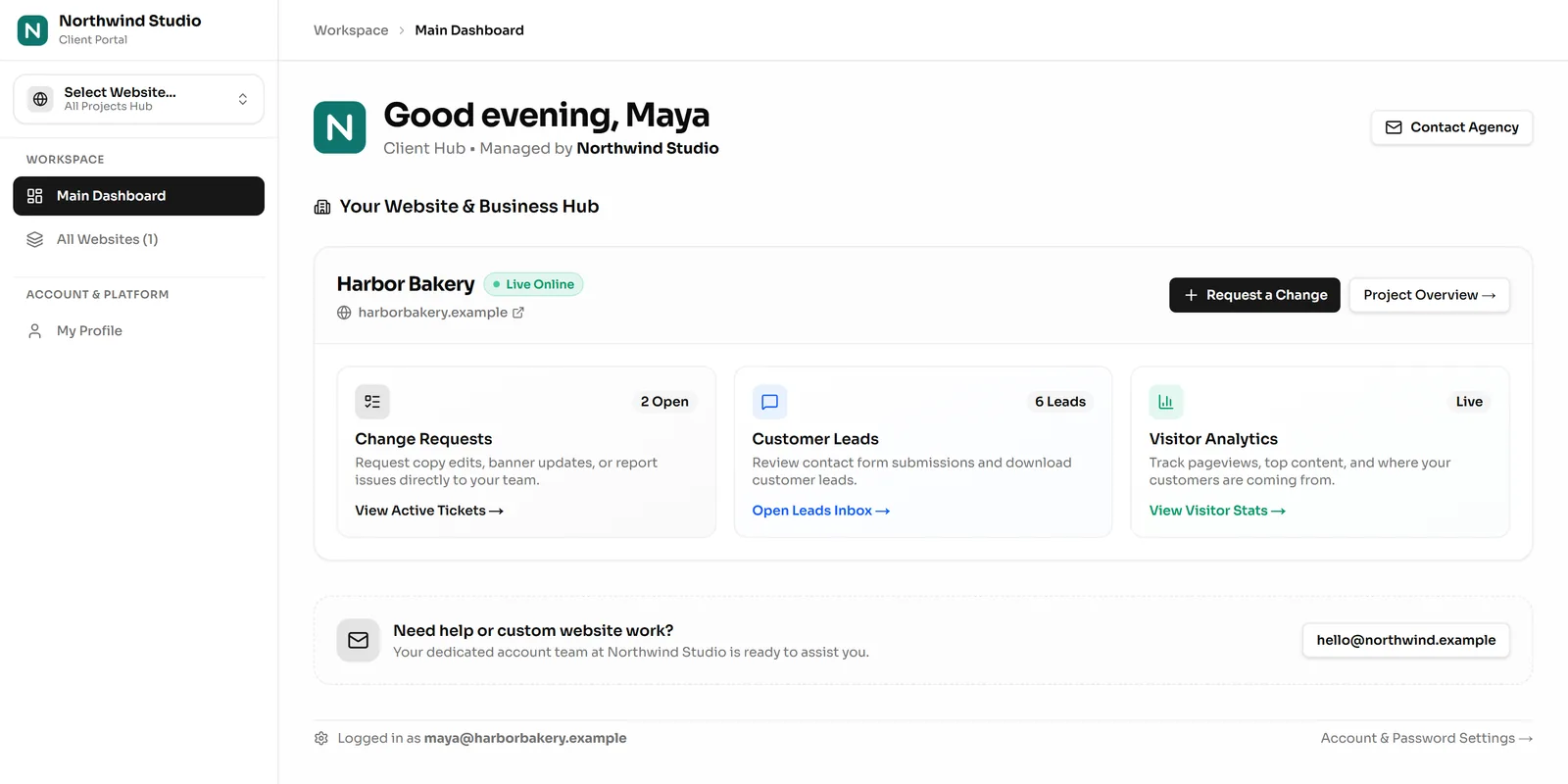
Task: Click the Request a Change button
Action: (1254, 295)
